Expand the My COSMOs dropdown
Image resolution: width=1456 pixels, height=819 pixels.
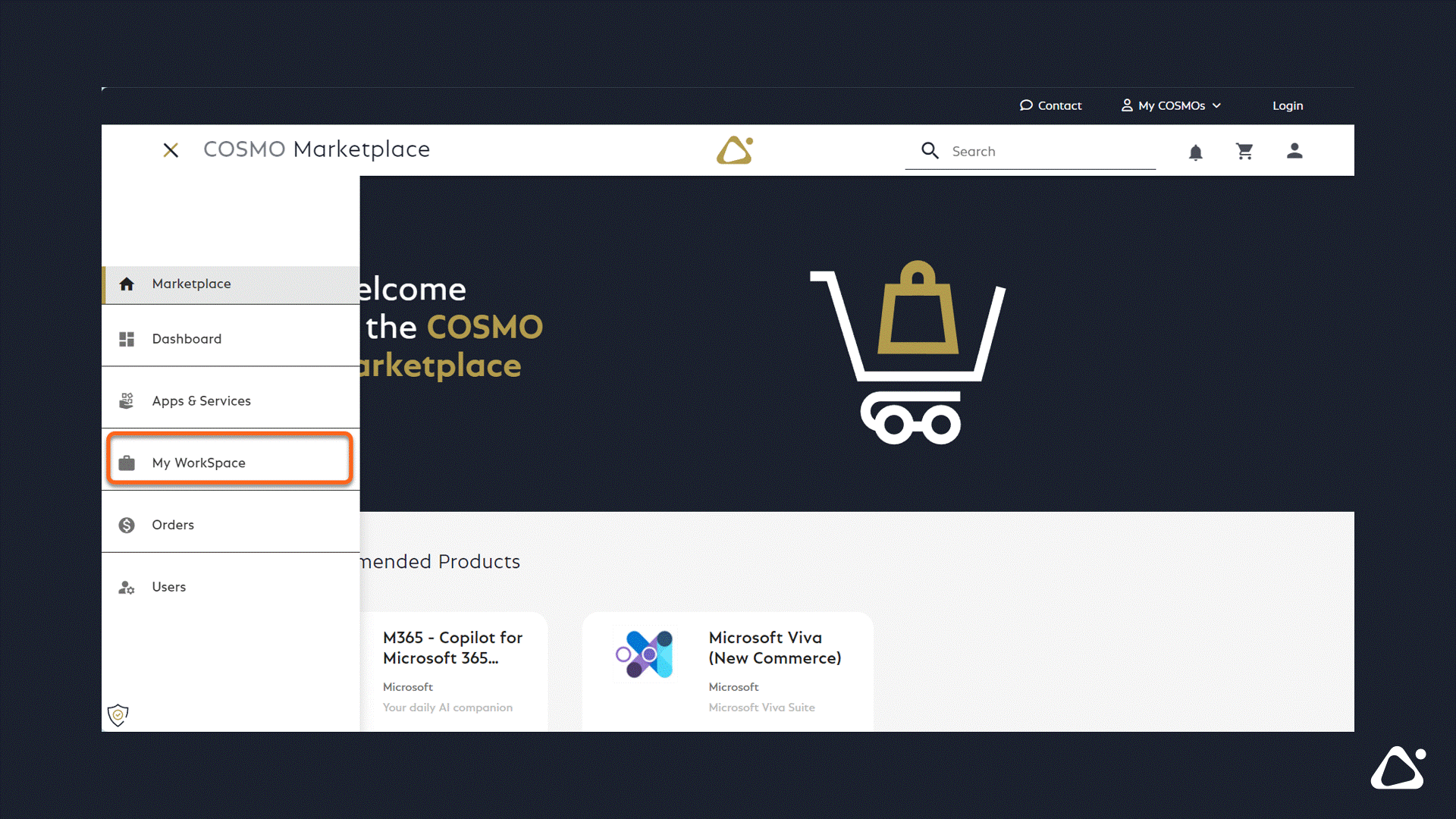tap(1172, 105)
